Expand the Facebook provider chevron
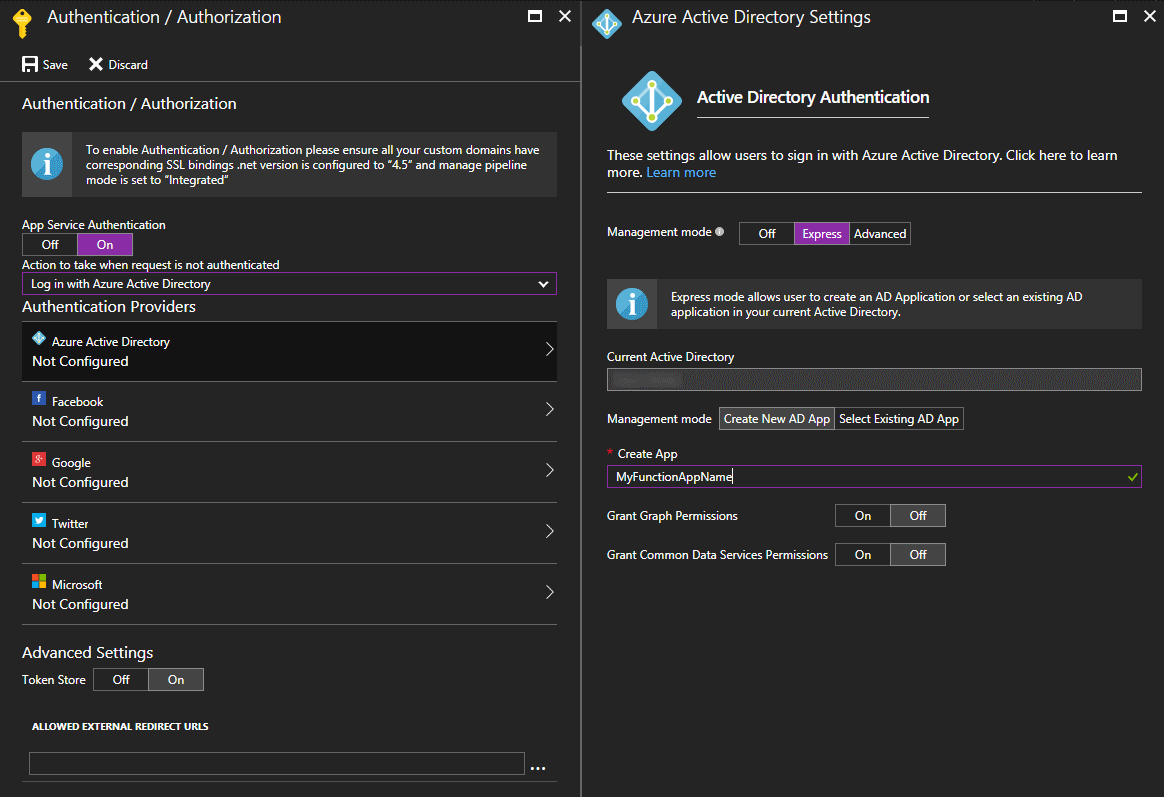1164x797 pixels. coord(549,409)
